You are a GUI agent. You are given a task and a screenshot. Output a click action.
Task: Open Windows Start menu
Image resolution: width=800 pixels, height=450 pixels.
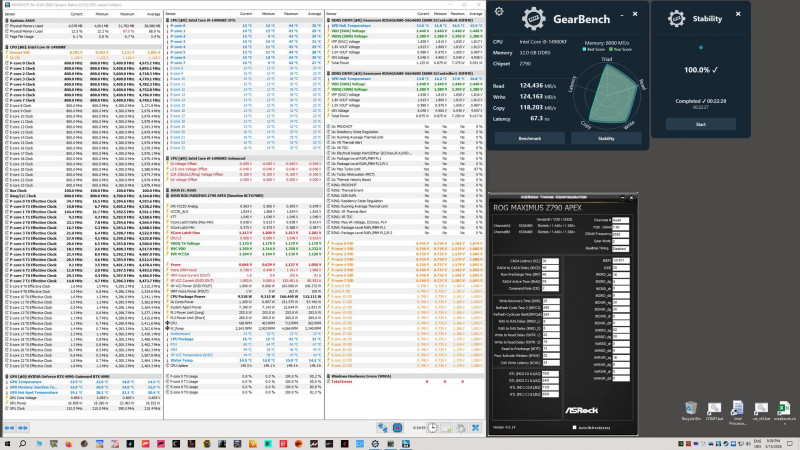(x=7, y=444)
